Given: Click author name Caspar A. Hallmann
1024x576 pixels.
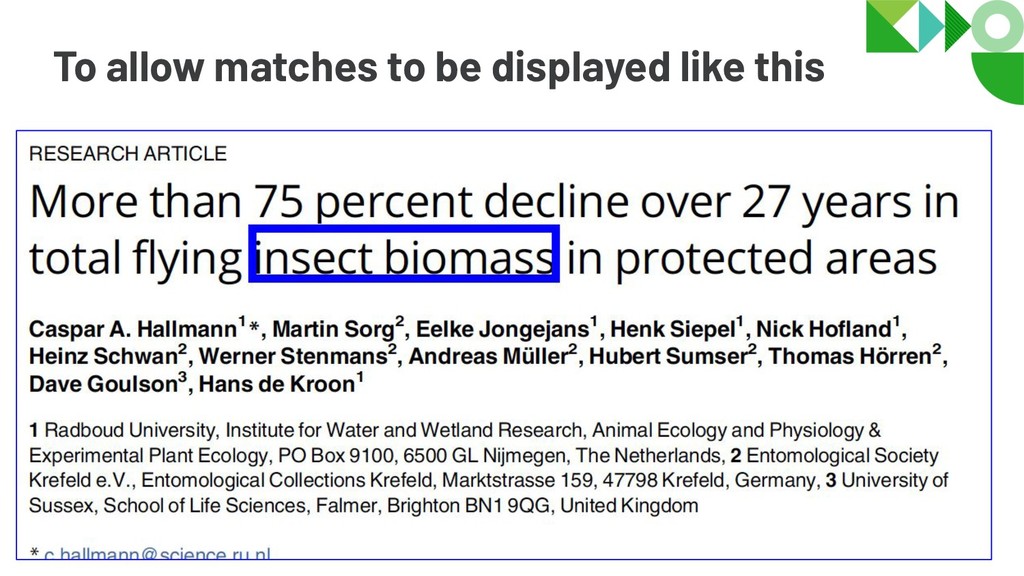Looking at the screenshot, I should pos(133,328).
